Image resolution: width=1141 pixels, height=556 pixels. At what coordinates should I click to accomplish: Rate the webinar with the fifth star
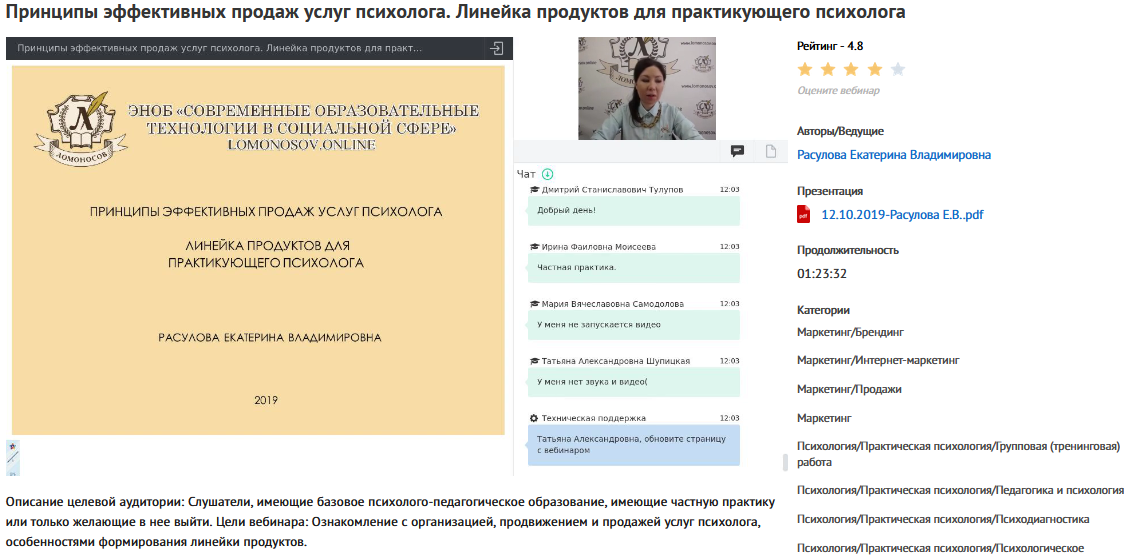tap(897, 69)
